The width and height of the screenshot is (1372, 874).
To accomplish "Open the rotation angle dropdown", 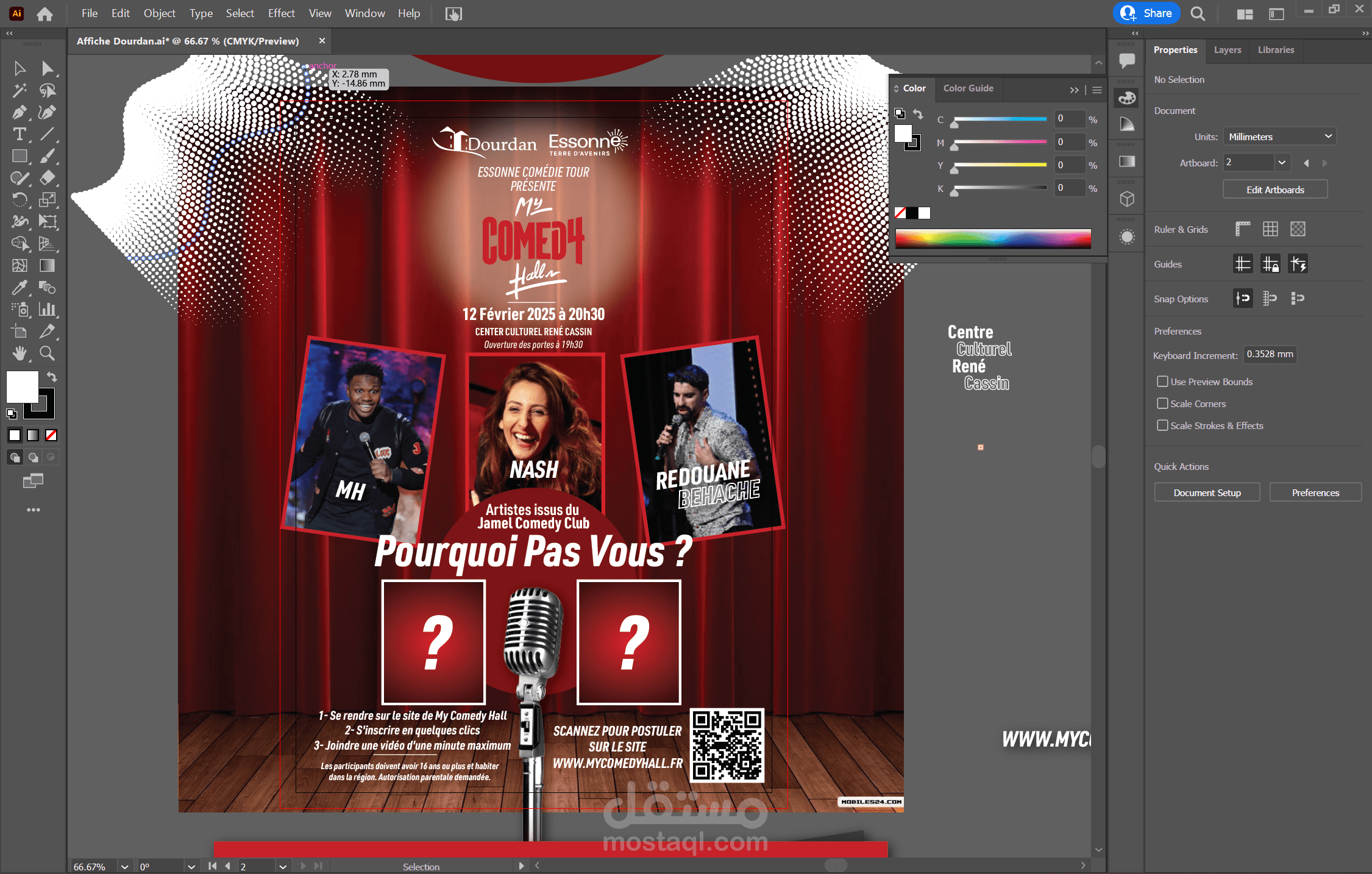I will click(x=191, y=867).
